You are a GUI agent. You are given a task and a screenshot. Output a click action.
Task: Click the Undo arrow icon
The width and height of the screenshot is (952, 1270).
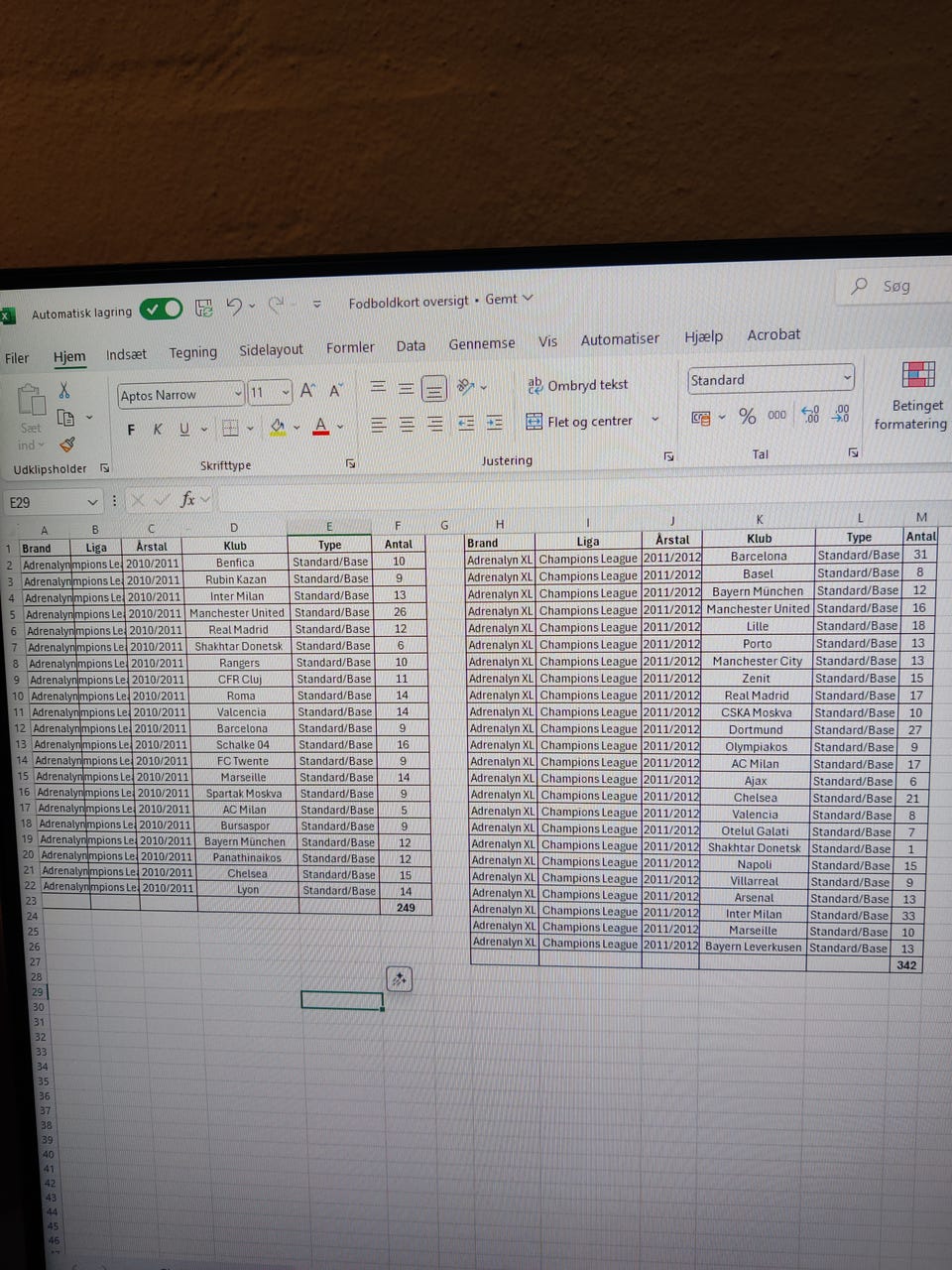click(234, 307)
